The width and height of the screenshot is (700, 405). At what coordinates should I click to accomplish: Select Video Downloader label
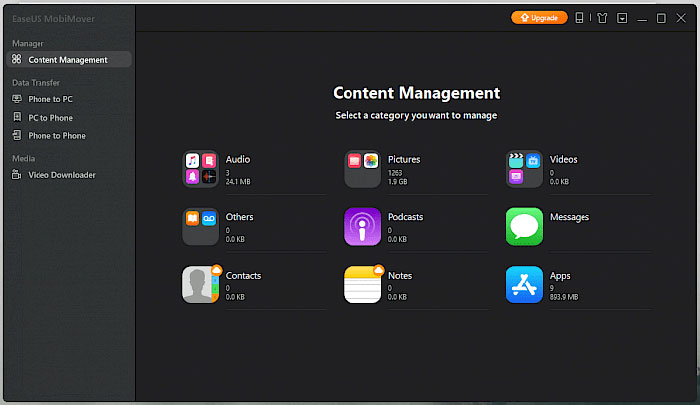(x=62, y=175)
